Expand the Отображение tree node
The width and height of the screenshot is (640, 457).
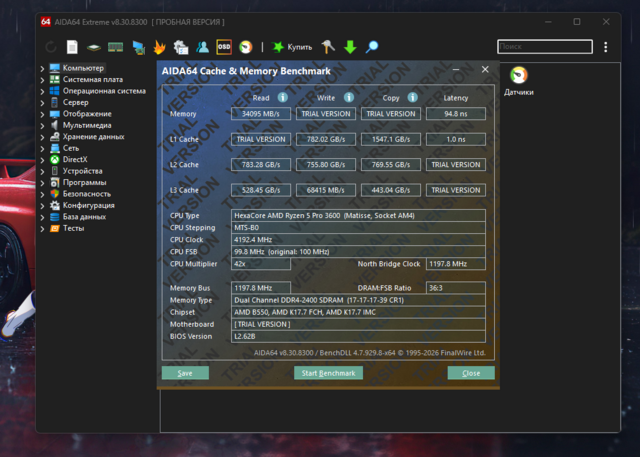coord(42,114)
